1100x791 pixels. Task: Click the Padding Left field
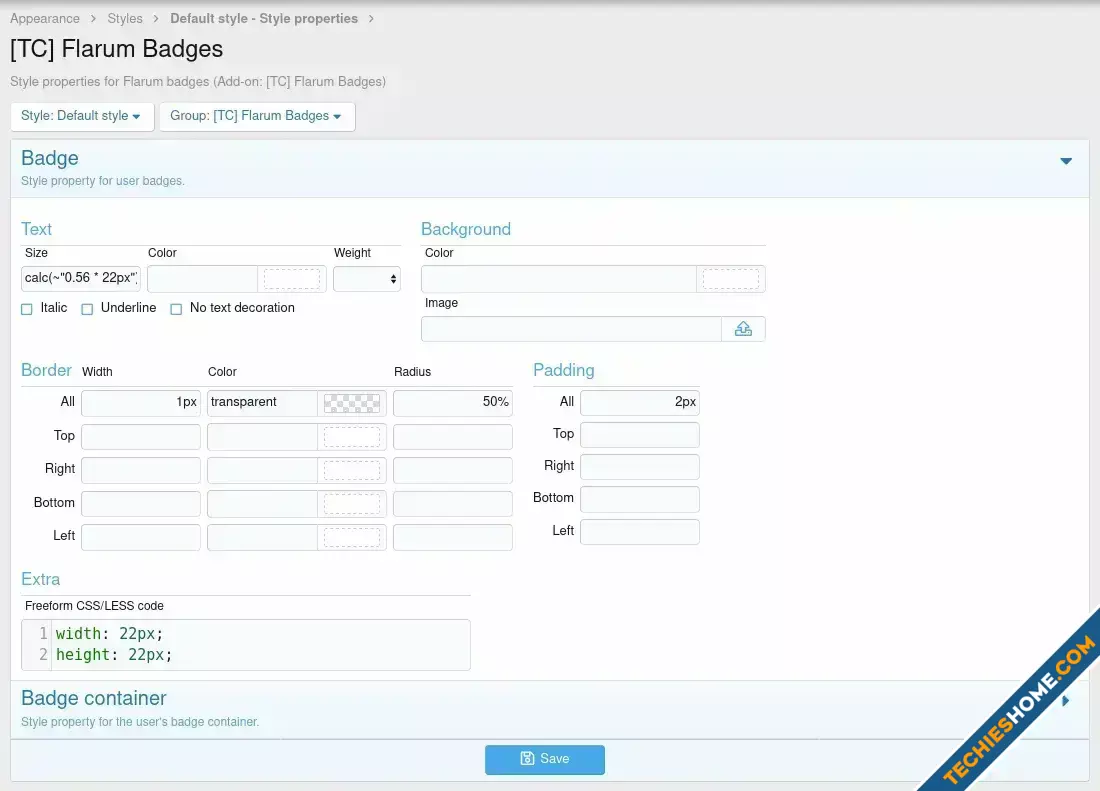pos(640,532)
